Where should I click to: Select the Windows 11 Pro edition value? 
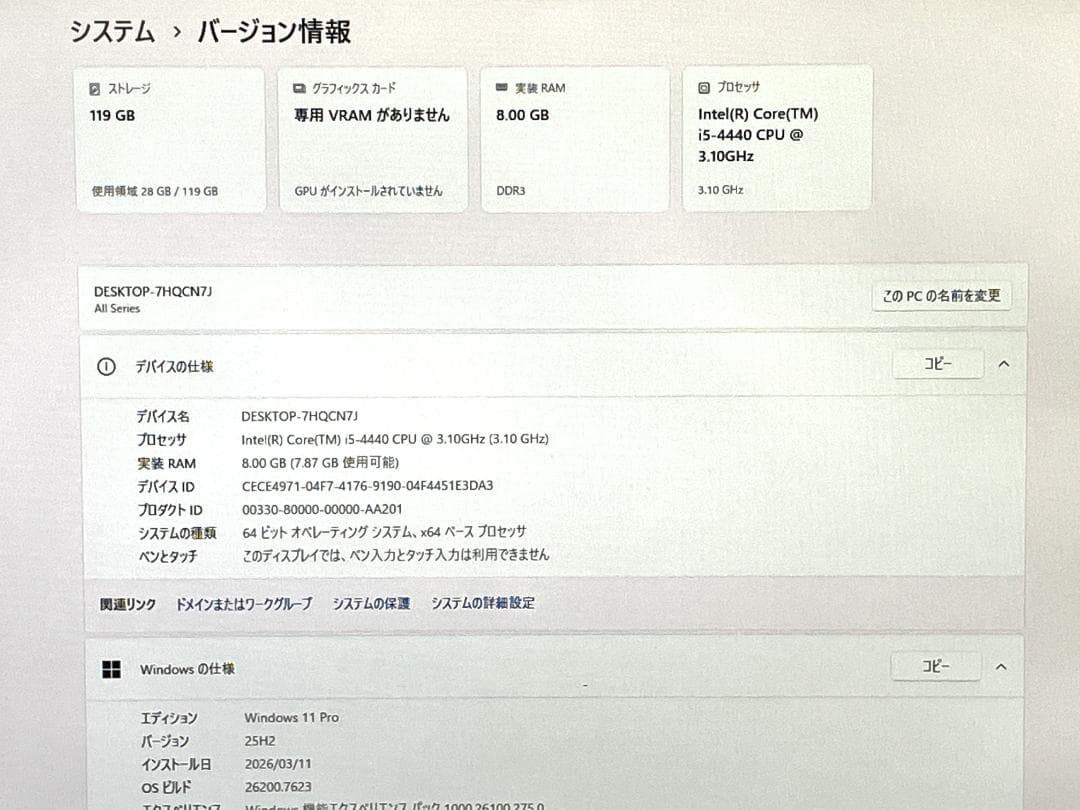[x=291, y=718]
